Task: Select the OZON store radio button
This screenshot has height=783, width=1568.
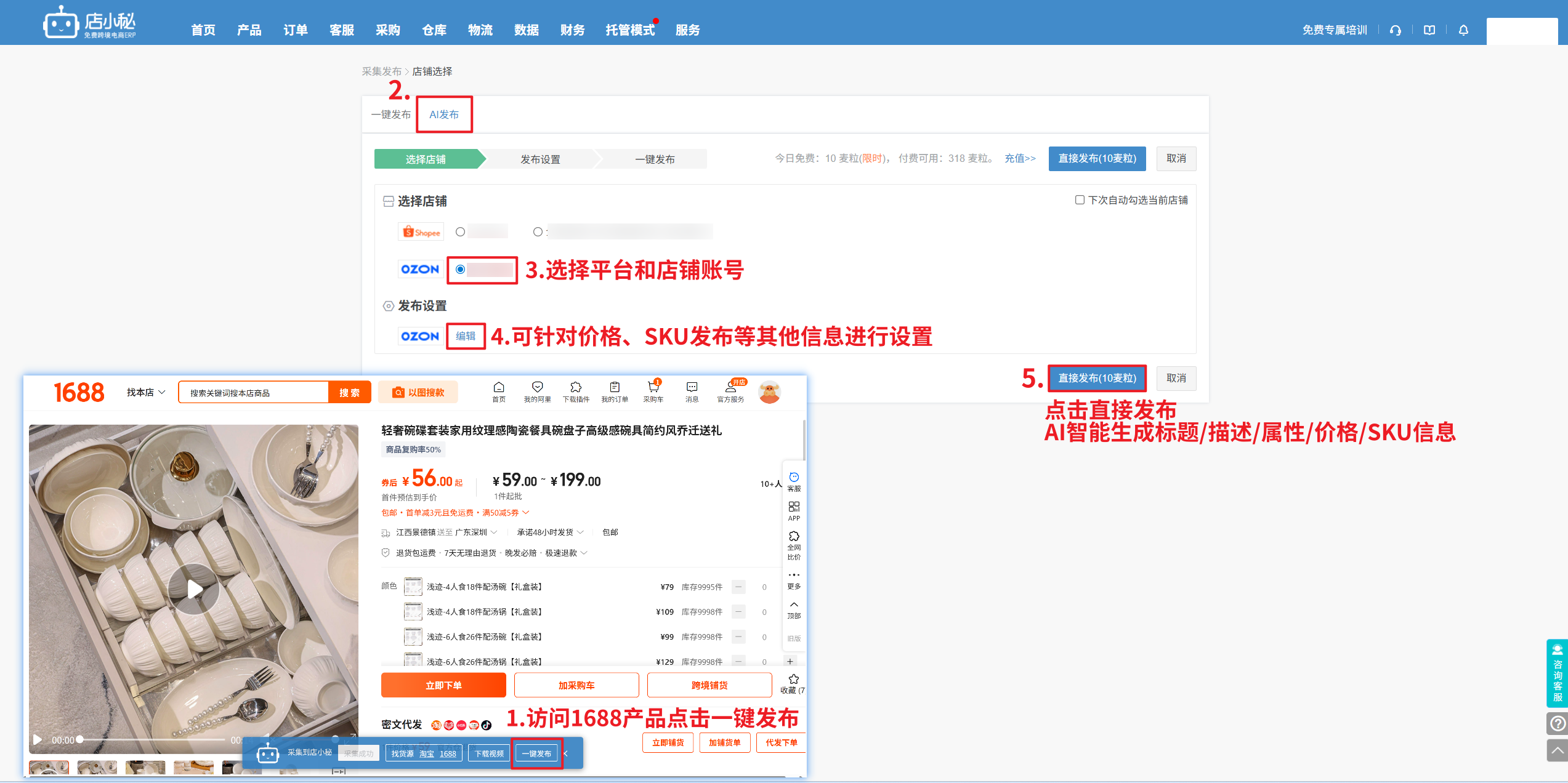Action: (x=460, y=269)
